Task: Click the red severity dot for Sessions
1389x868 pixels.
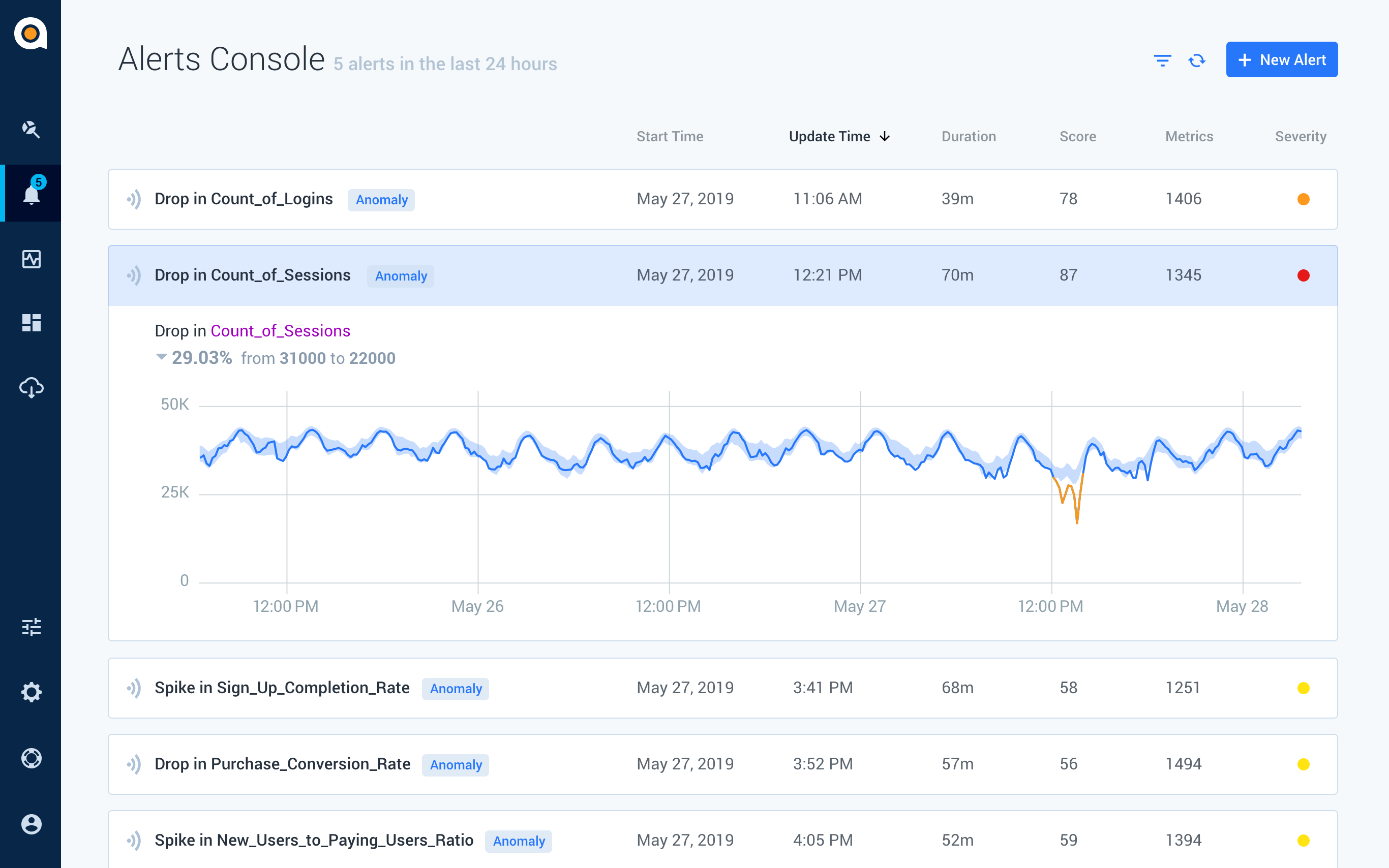Action: (x=1304, y=275)
